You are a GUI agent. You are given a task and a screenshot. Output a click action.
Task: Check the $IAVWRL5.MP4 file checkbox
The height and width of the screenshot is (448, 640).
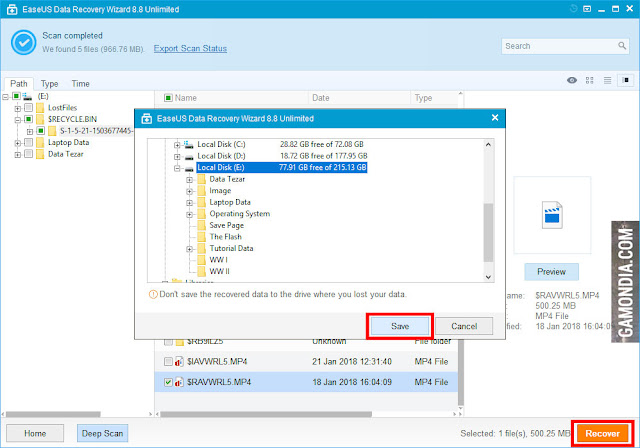pos(168,362)
